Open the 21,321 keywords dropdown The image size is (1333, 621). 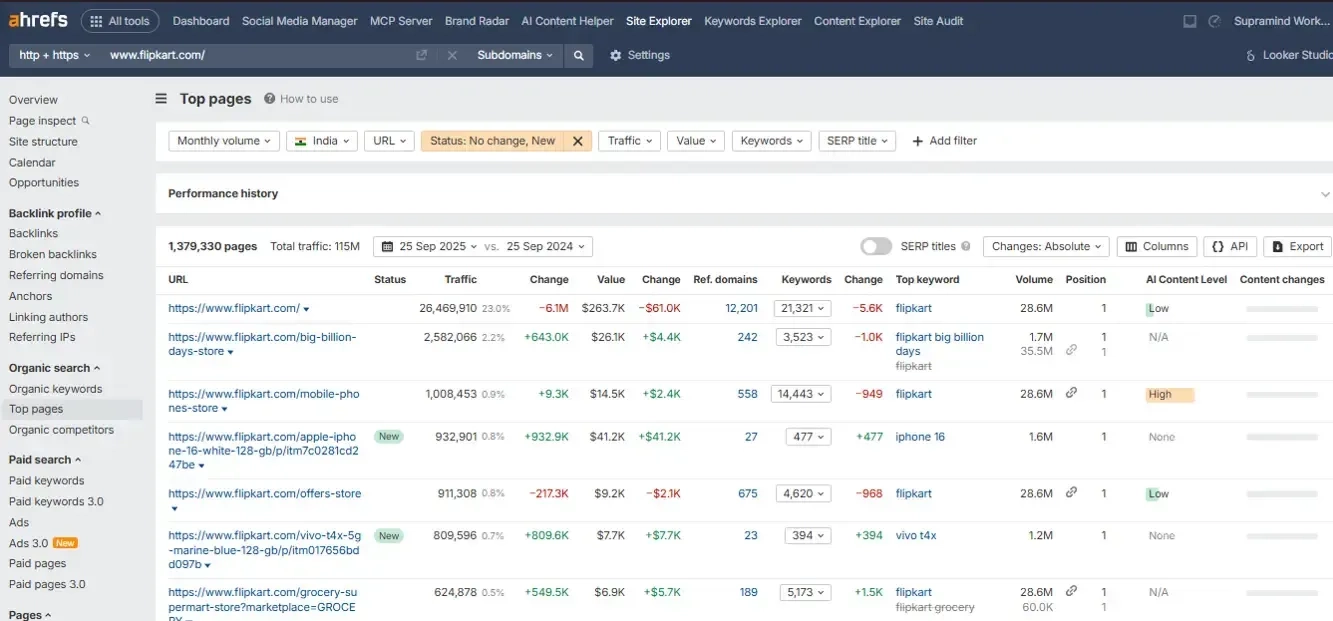[x=804, y=308]
